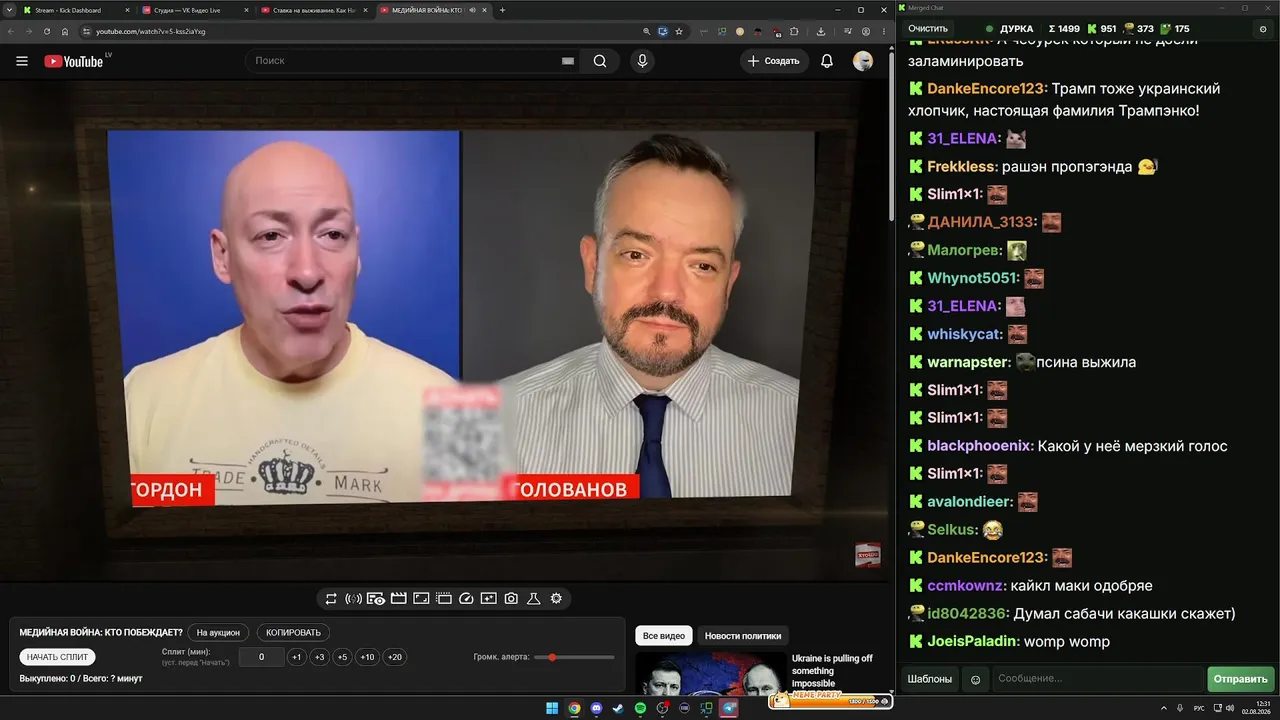The width and height of the screenshot is (1280, 720).
Task: Click the КОПИРОВАТЬ button
Action: (x=293, y=632)
